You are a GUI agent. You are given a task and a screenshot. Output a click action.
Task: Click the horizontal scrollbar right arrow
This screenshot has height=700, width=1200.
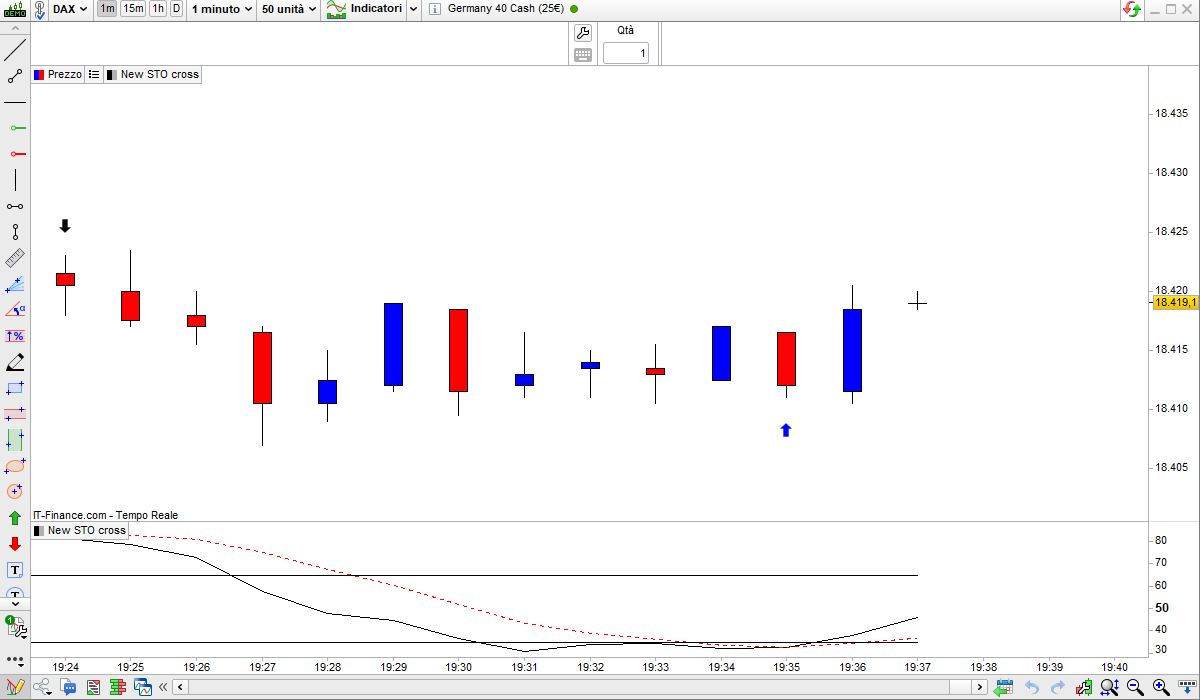coord(981,687)
